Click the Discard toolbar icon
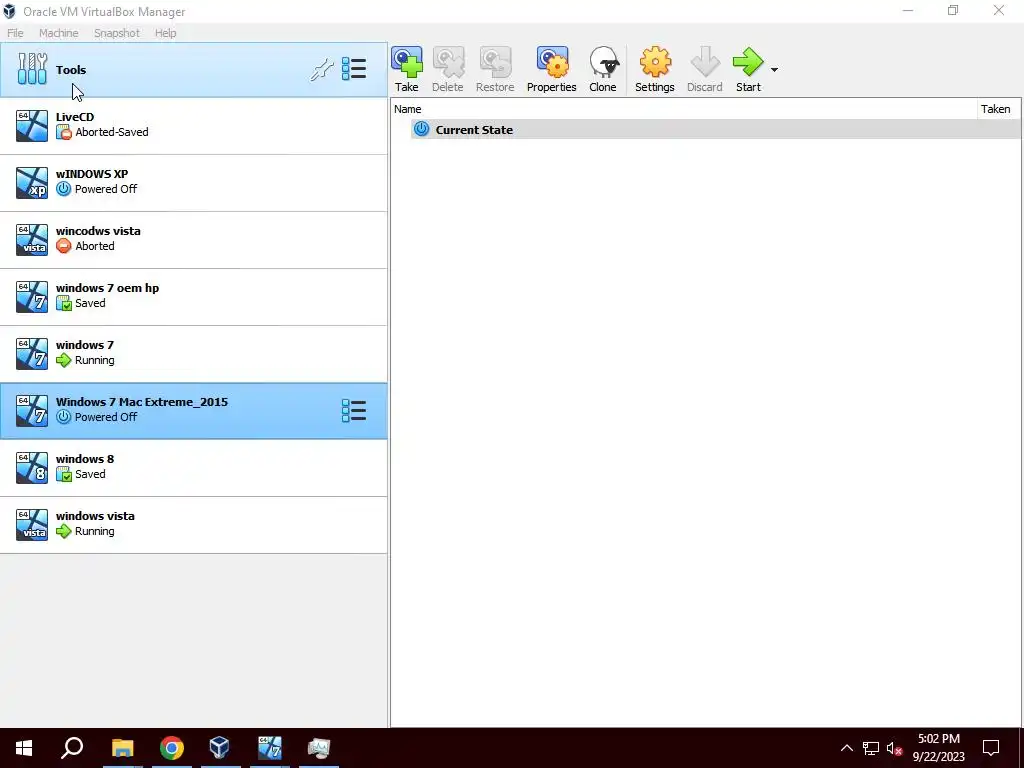Screen dimensions: 1024x768 (x=705, y=69)
